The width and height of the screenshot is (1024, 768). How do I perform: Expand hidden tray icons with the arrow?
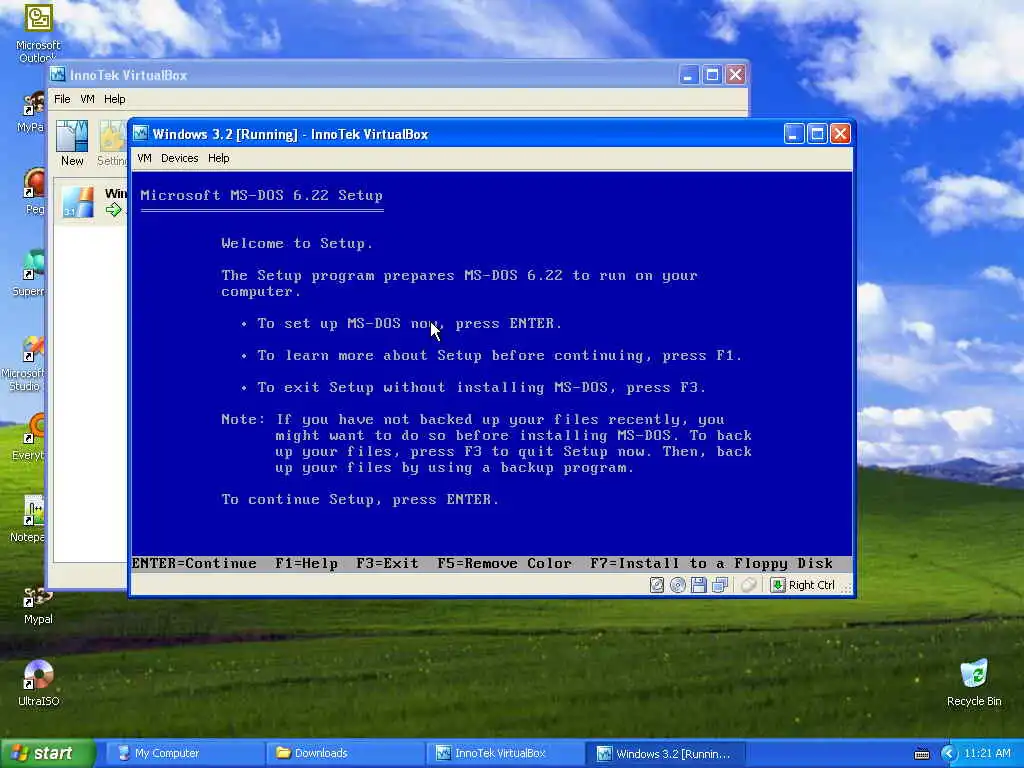948,754
